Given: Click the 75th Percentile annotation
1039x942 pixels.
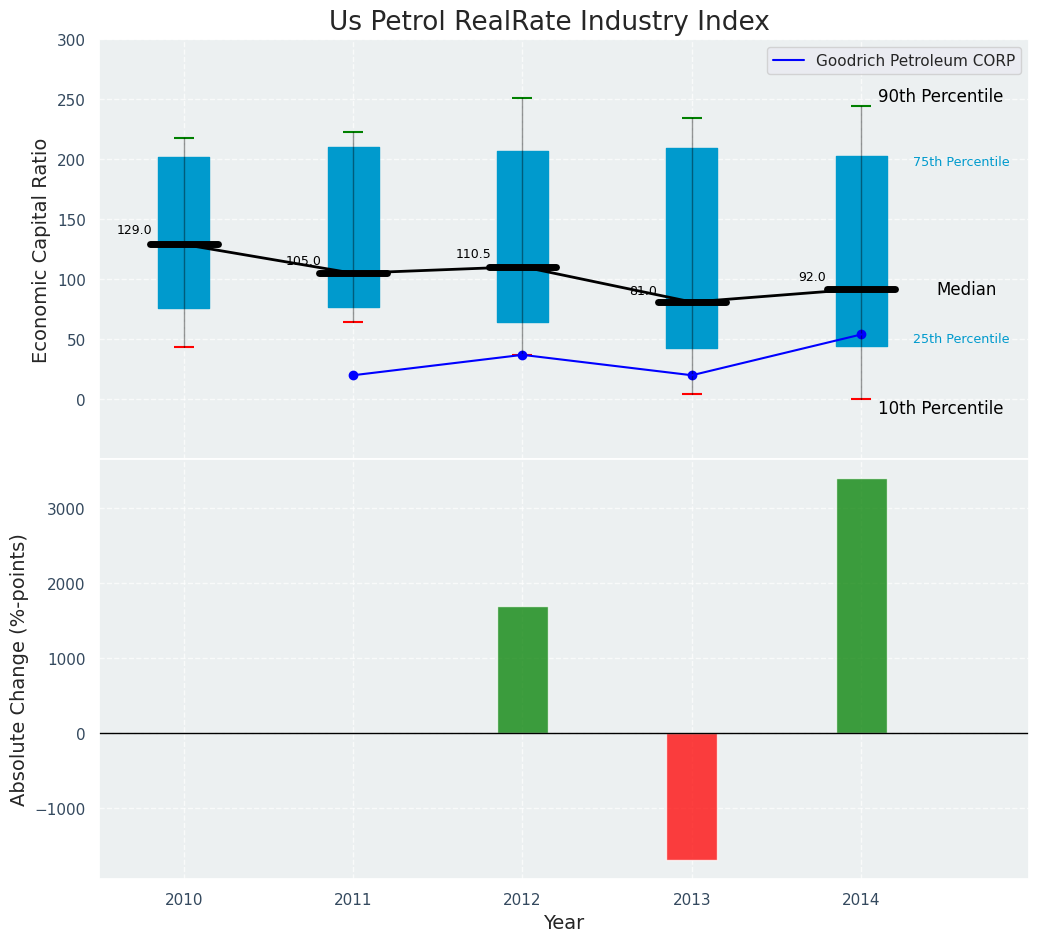Looking at the screenshot, I should click(x=960, y=162).
